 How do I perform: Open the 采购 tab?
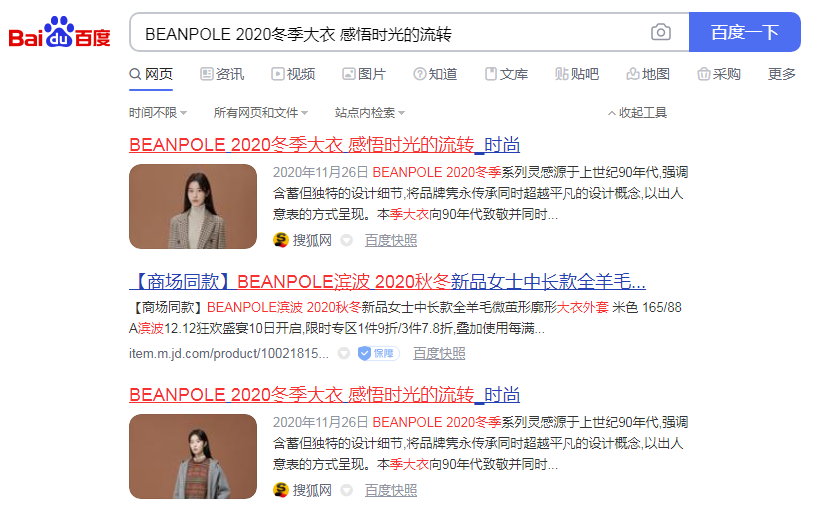click(719, 74)
